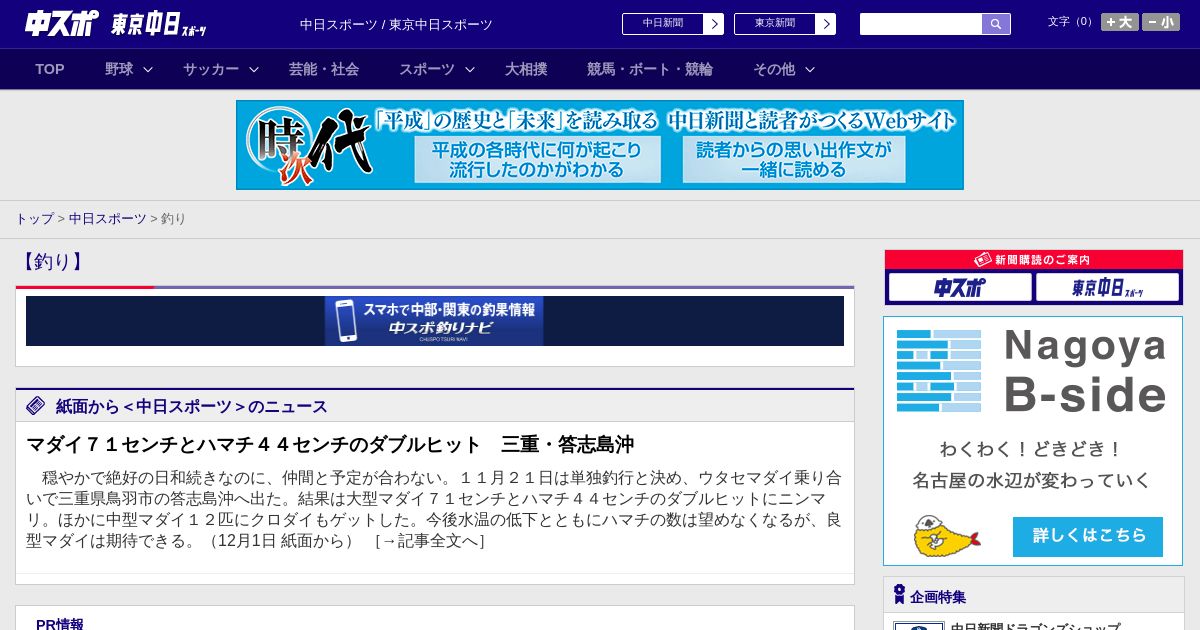Increase text size with ＋大 button

point(1119,22)
